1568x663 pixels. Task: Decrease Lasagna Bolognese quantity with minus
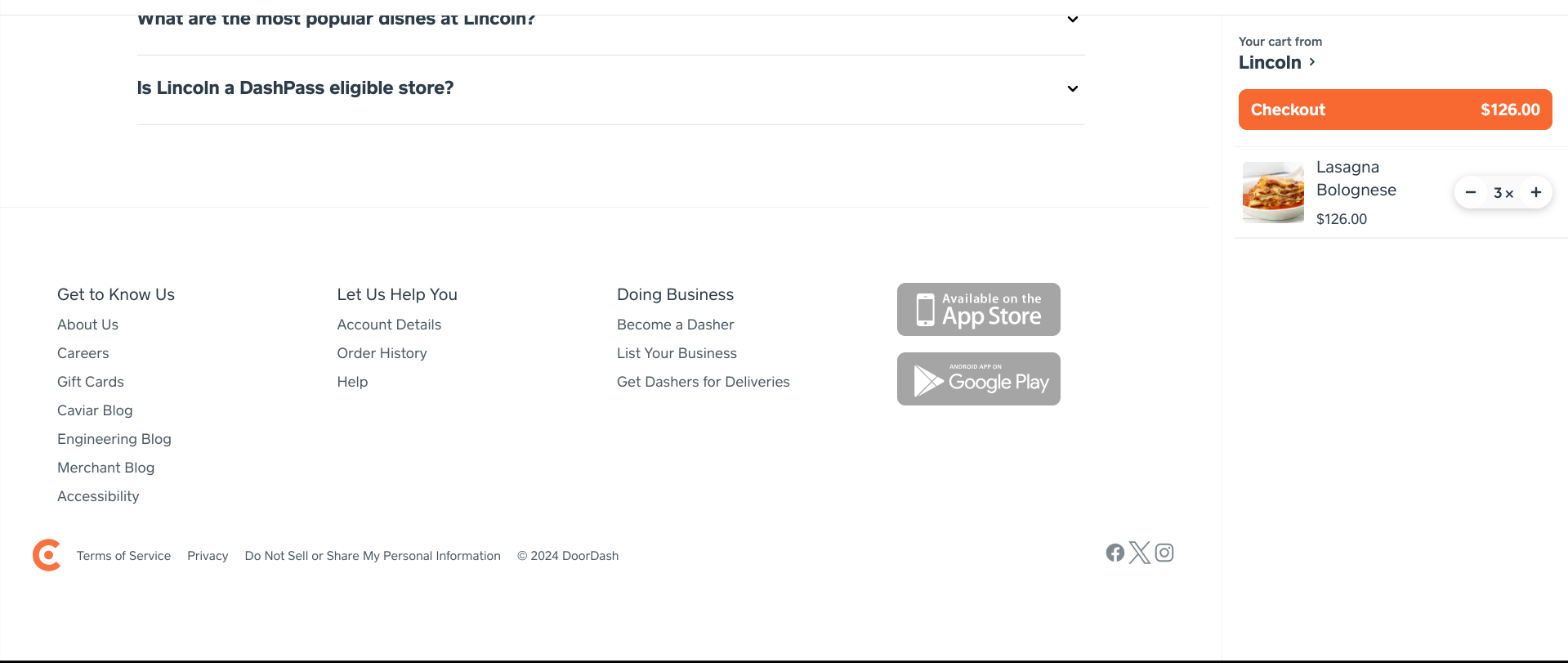pyautogui.click(x=1471, y=193)
